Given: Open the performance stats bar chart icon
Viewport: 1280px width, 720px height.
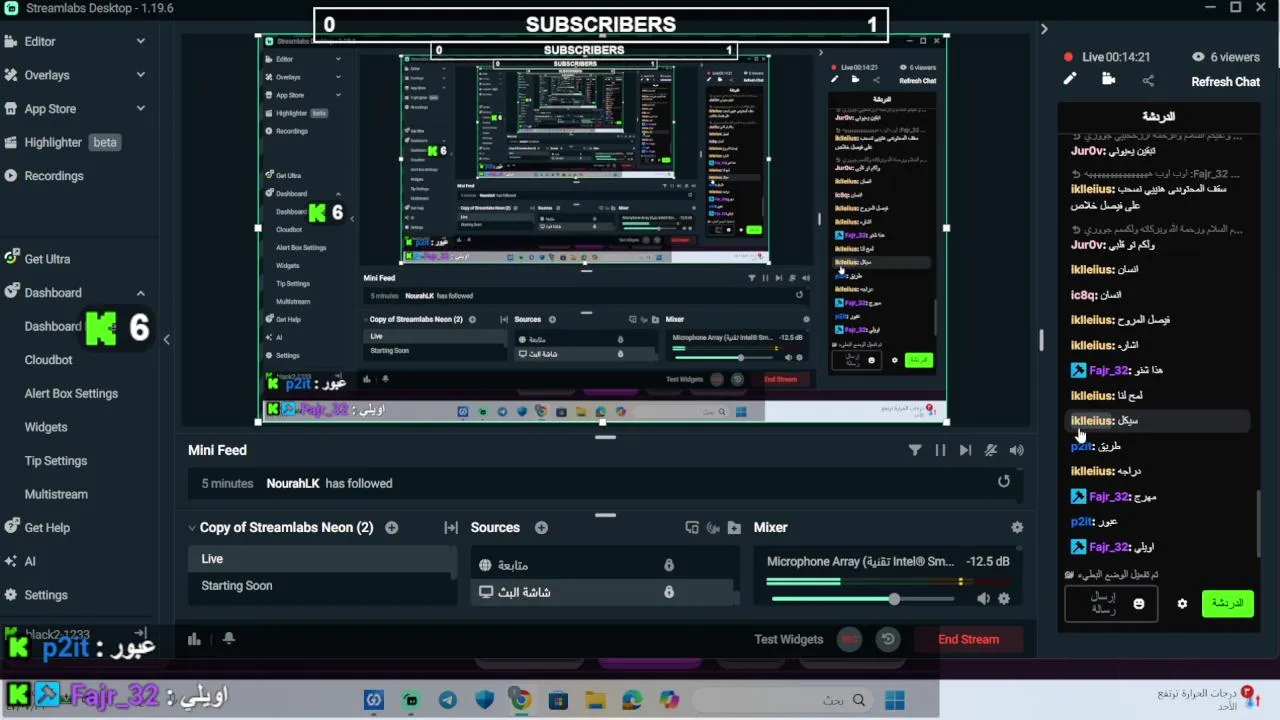Looking at the screenshot, I should point(194,639).
